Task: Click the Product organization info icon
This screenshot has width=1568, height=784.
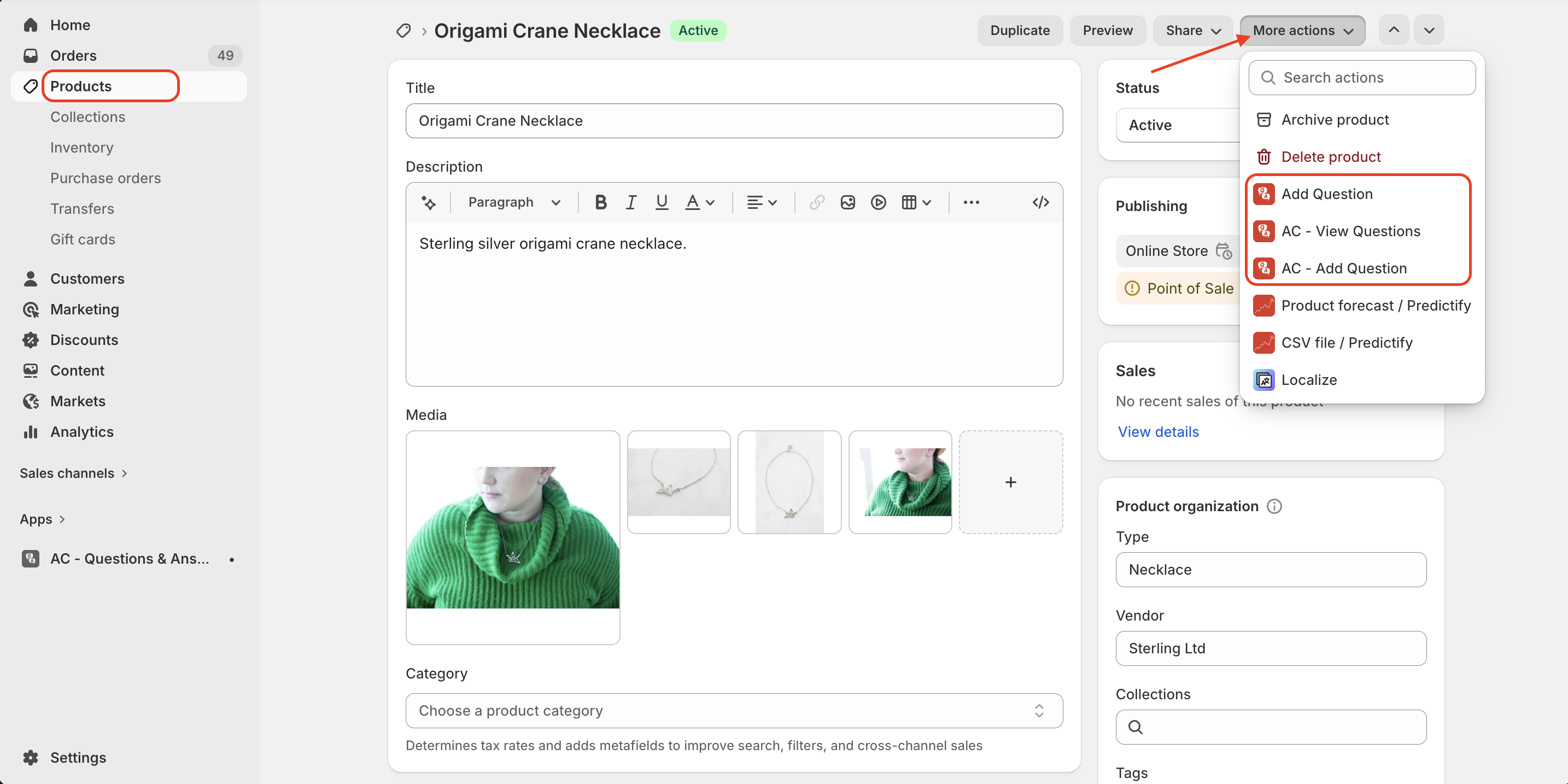Action: point(1274,506)
